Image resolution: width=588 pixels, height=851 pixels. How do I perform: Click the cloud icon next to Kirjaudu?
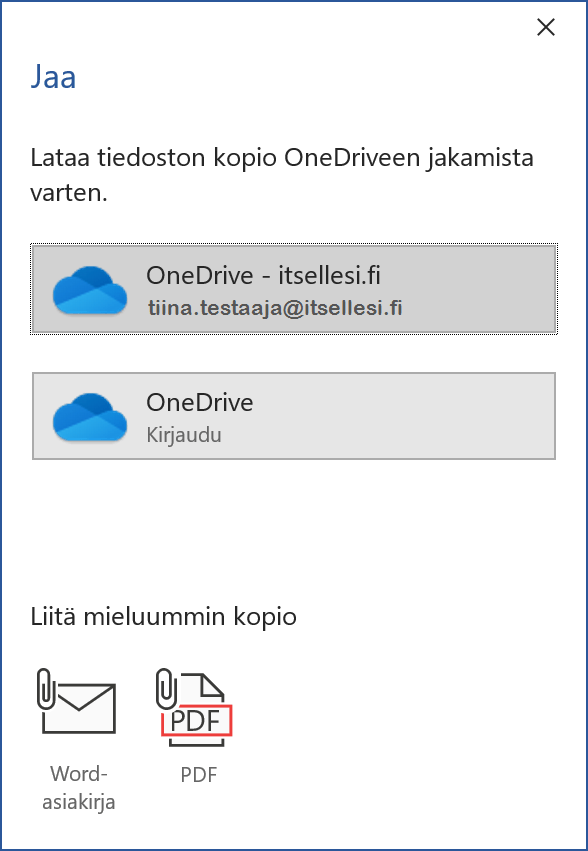click(x=90, y=417)
